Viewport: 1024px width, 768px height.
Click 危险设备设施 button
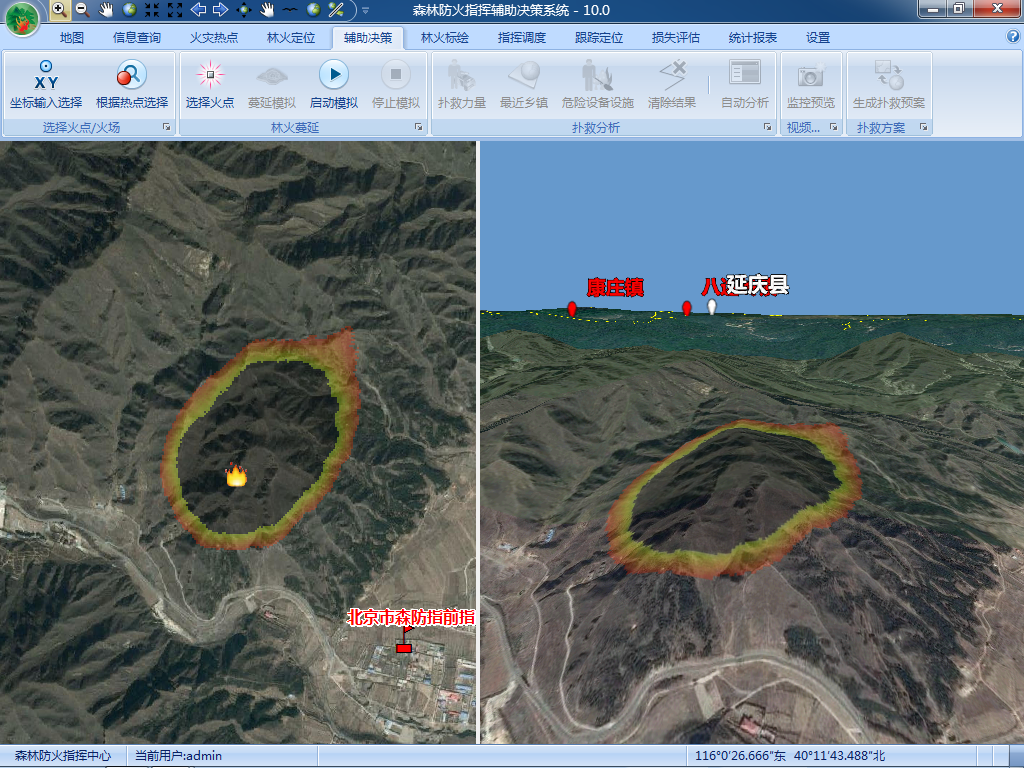coord(598,84)
